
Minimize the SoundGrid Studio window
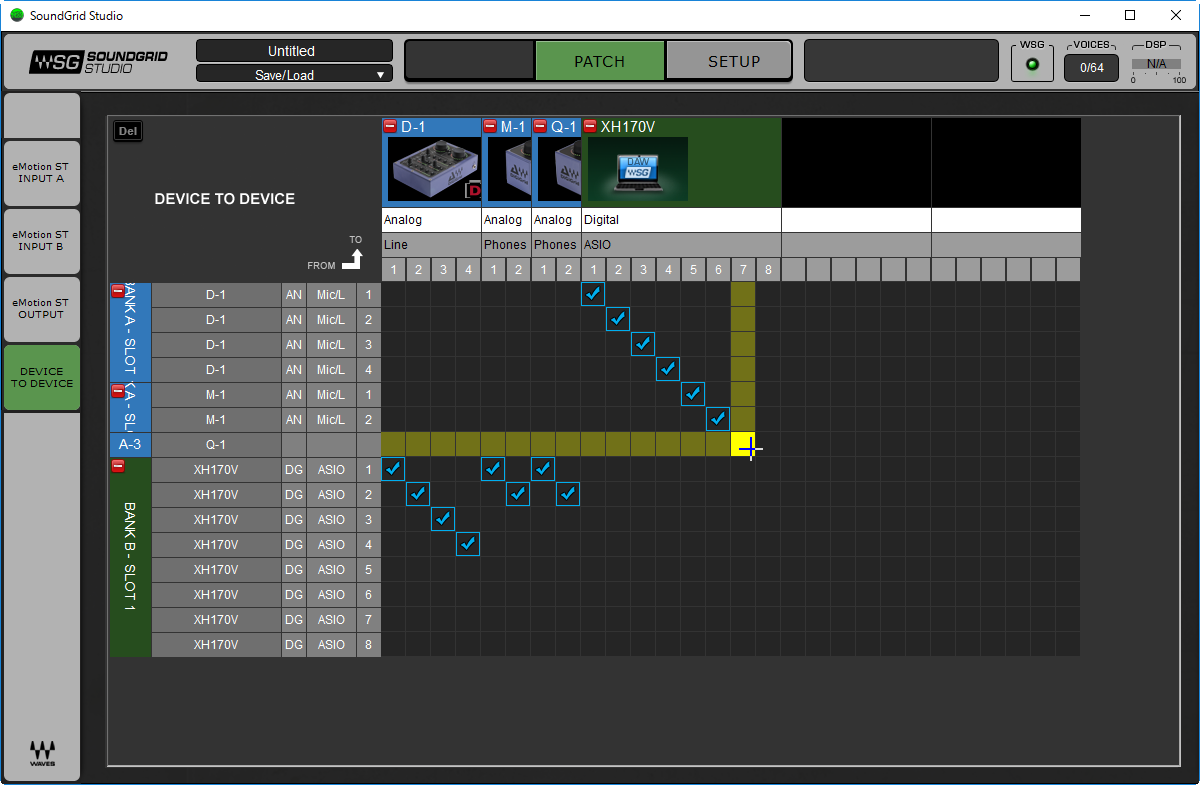(x=1084, y=15)
